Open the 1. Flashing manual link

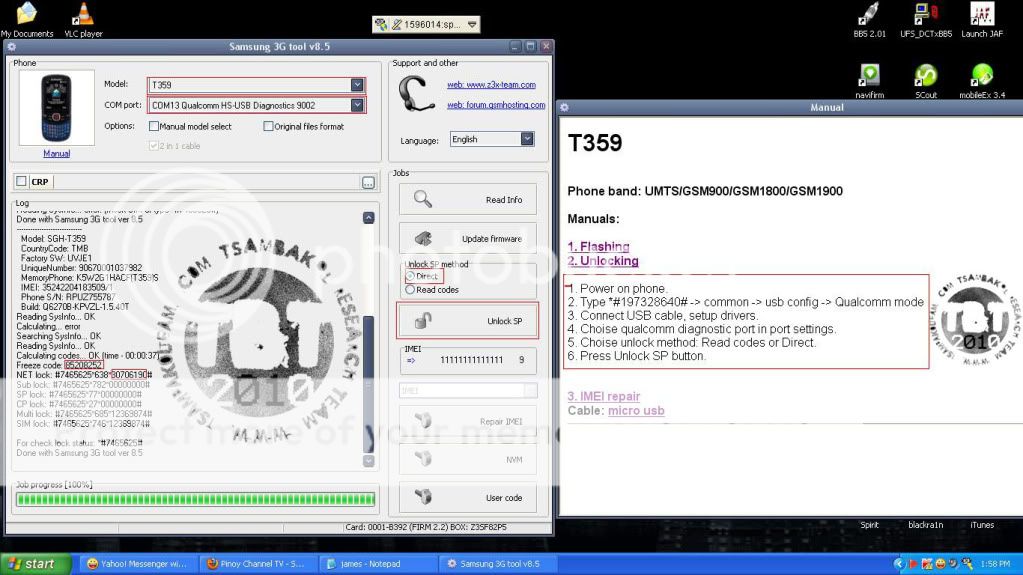coord(598,247)
